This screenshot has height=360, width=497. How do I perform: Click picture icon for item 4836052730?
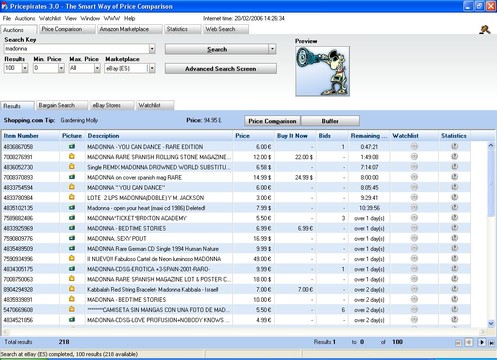(72, 167)
